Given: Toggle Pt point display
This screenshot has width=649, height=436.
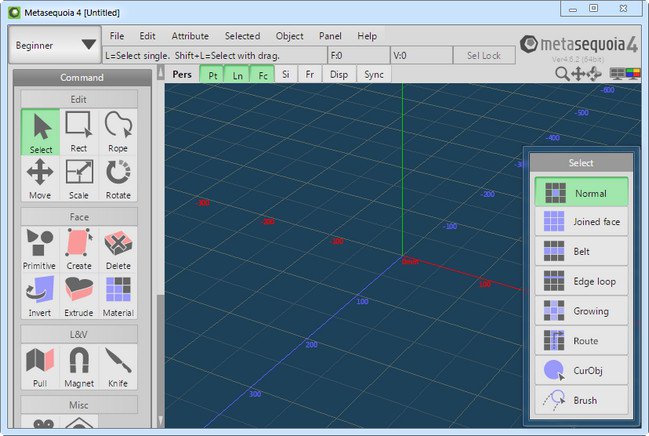Looking at the screenshot, I should coord(212,75).
